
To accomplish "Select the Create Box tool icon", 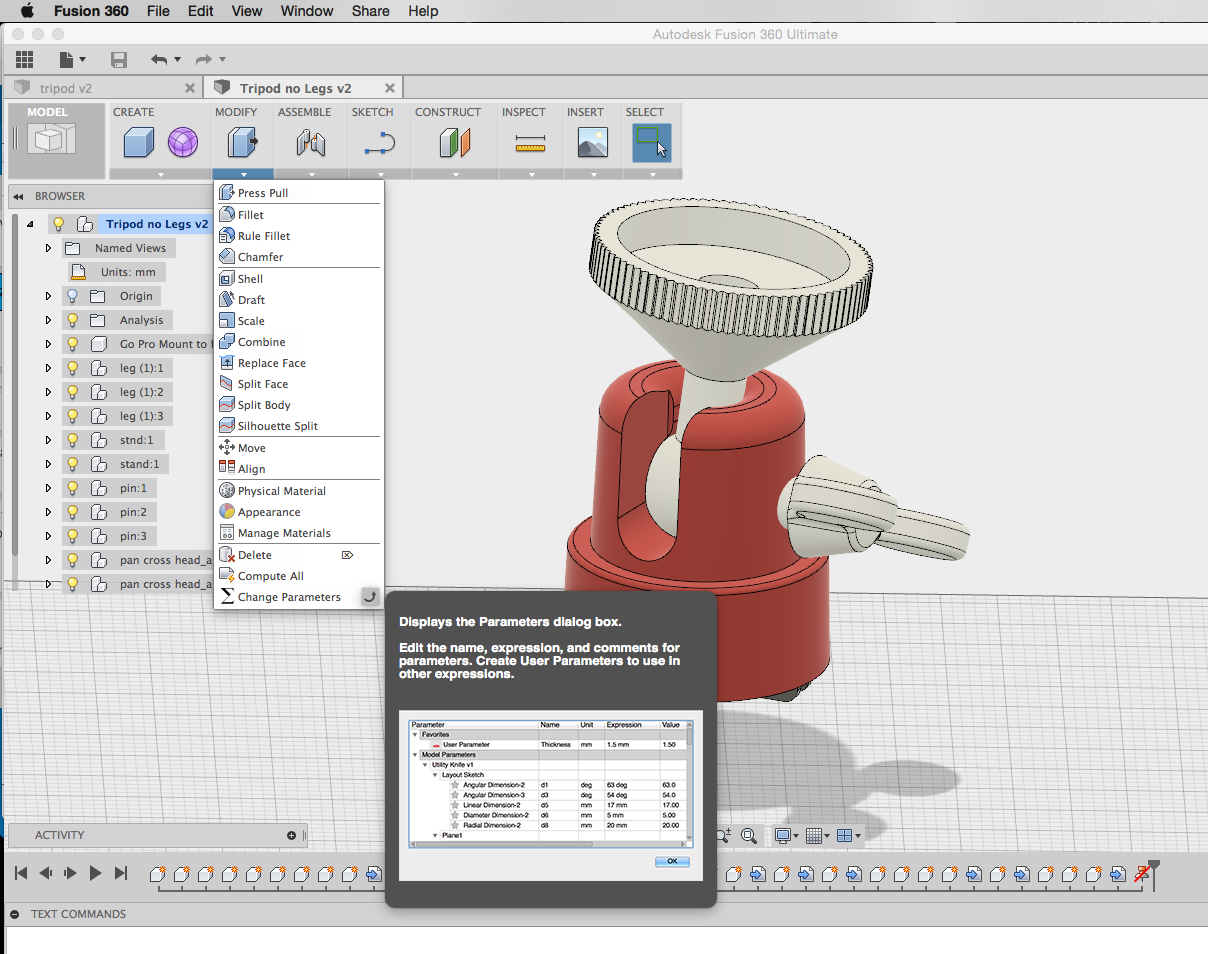I will pos(138,144).
